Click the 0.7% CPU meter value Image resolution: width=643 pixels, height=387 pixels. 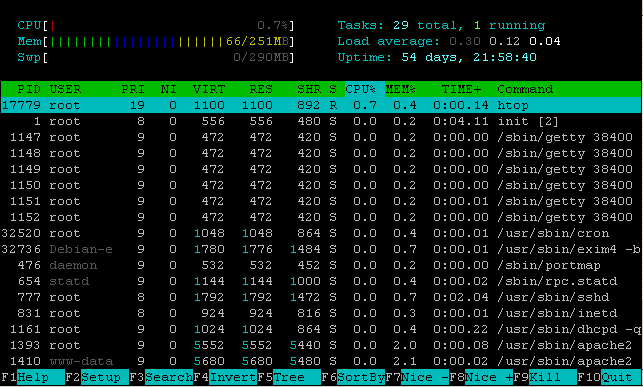(x=273, y=25)
